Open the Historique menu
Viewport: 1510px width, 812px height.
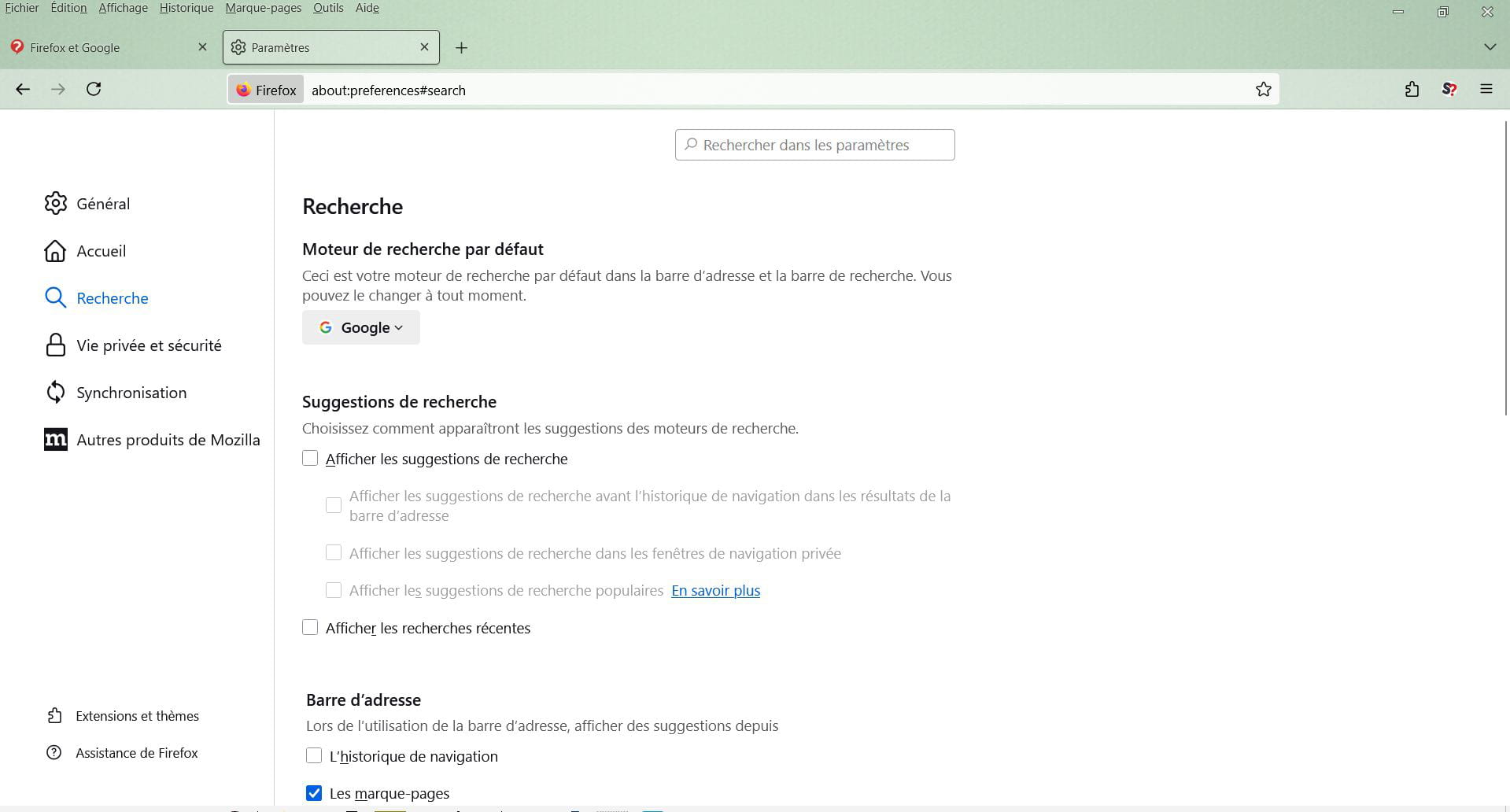tap(186, 8)
